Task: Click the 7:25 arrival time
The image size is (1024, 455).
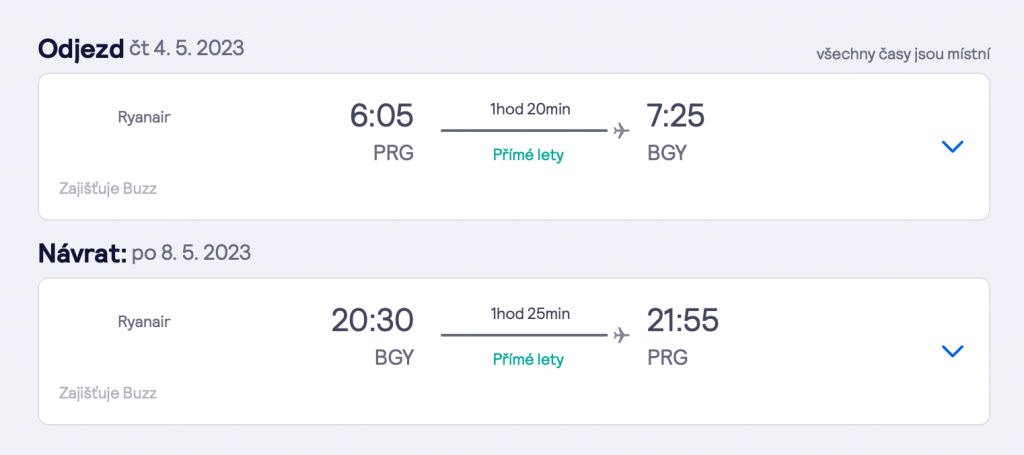Action: tap(676, 116)
